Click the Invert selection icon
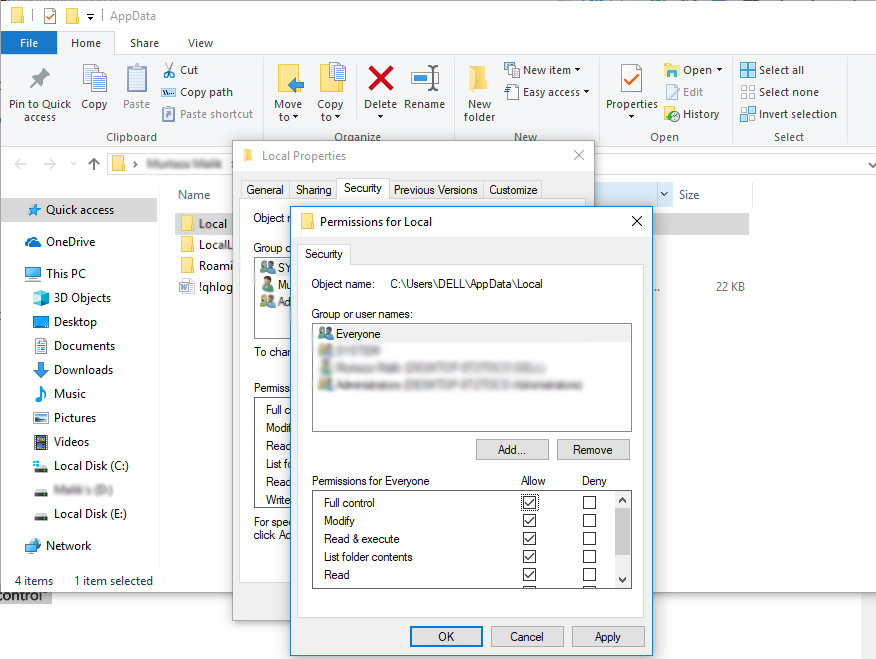This screenshot has height=659, width=876. (x=748, y=114)
